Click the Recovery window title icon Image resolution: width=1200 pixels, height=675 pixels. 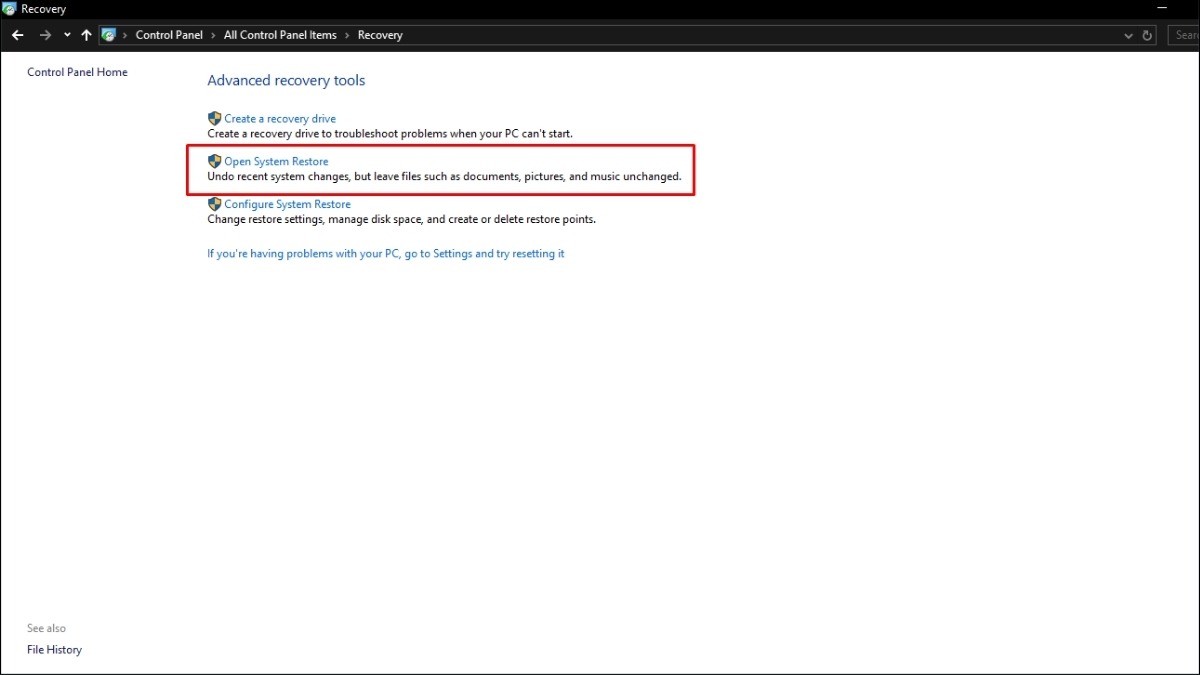(x=10, y=9)
